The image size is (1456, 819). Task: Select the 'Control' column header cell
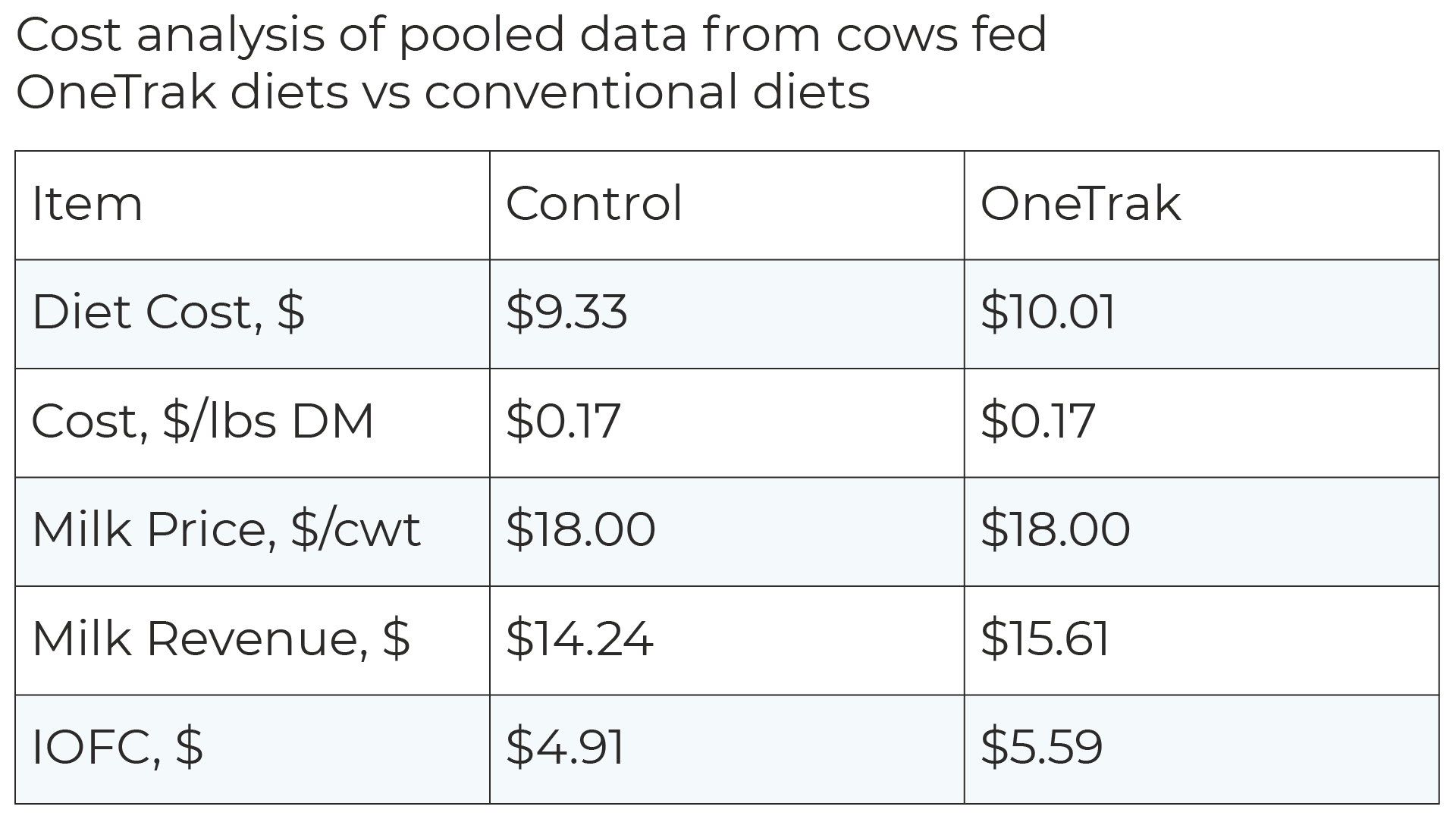pyautogui.click(x=594, y=205)
